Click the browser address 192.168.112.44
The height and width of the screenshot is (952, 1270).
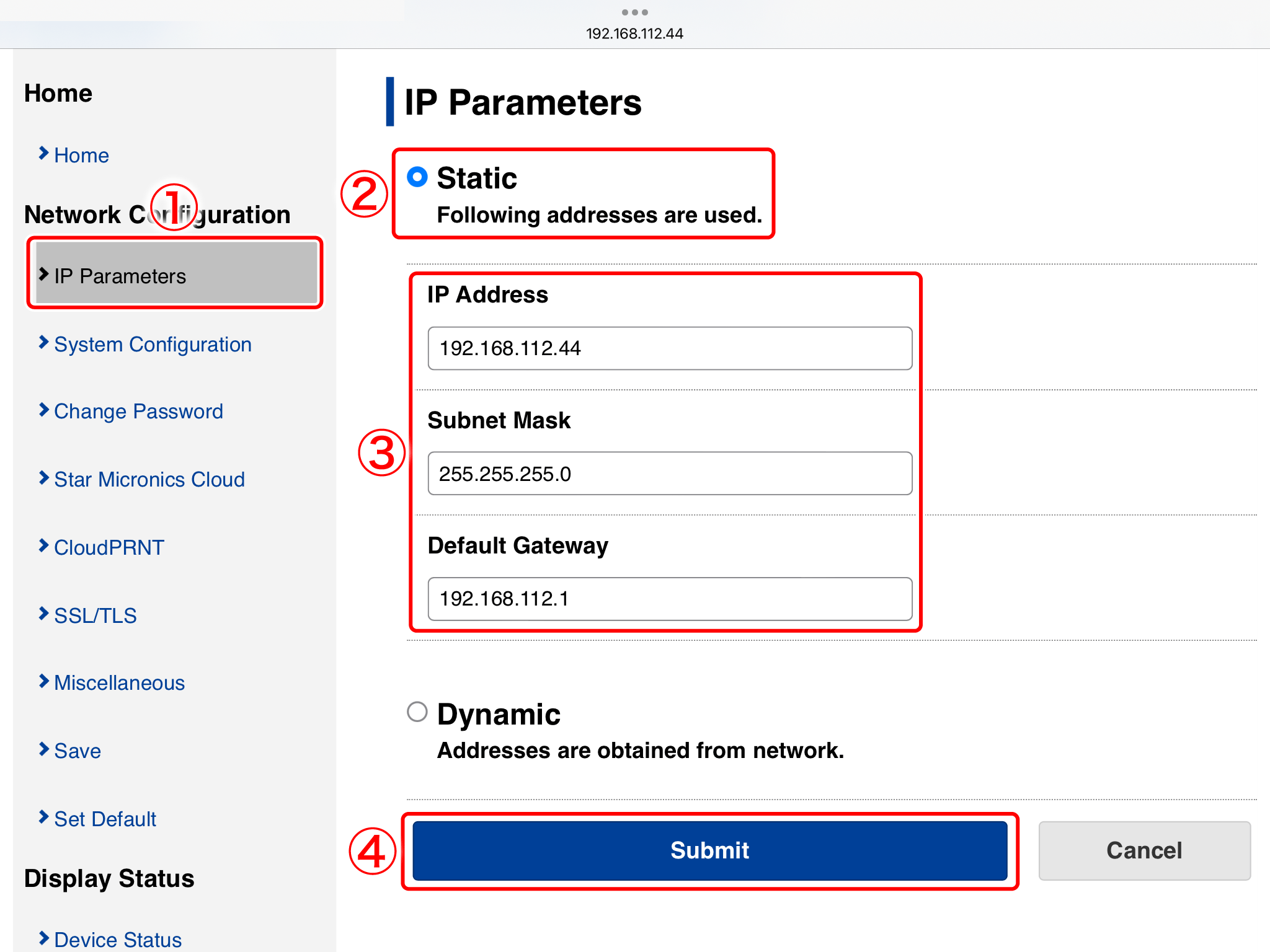[x=634, y=33]
